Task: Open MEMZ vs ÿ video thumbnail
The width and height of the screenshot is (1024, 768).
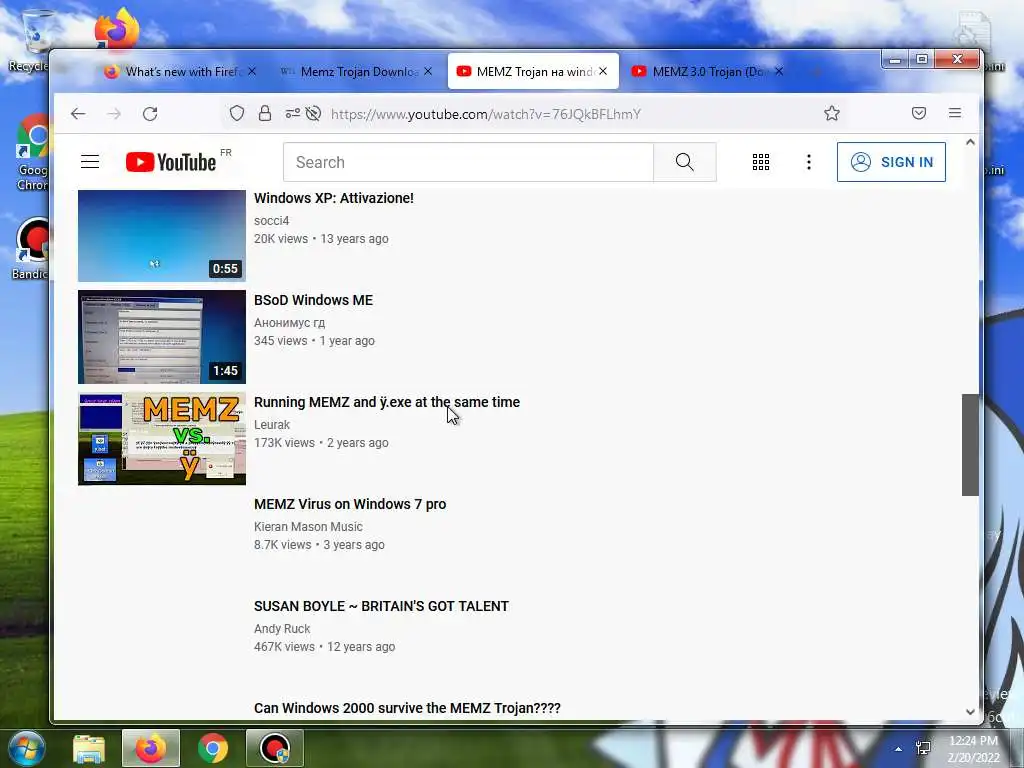Action: click(162, 439)
